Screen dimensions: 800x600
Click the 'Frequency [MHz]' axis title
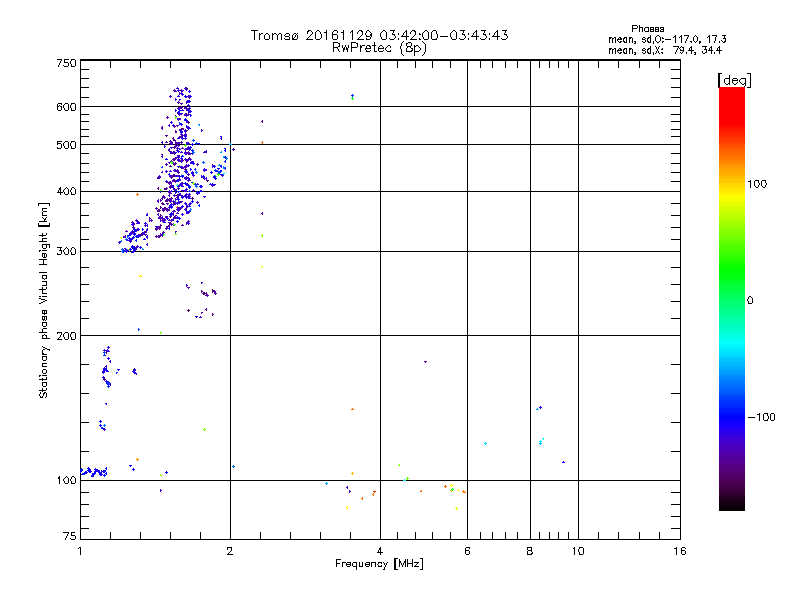pyautogui.click(x=379, y=564)
